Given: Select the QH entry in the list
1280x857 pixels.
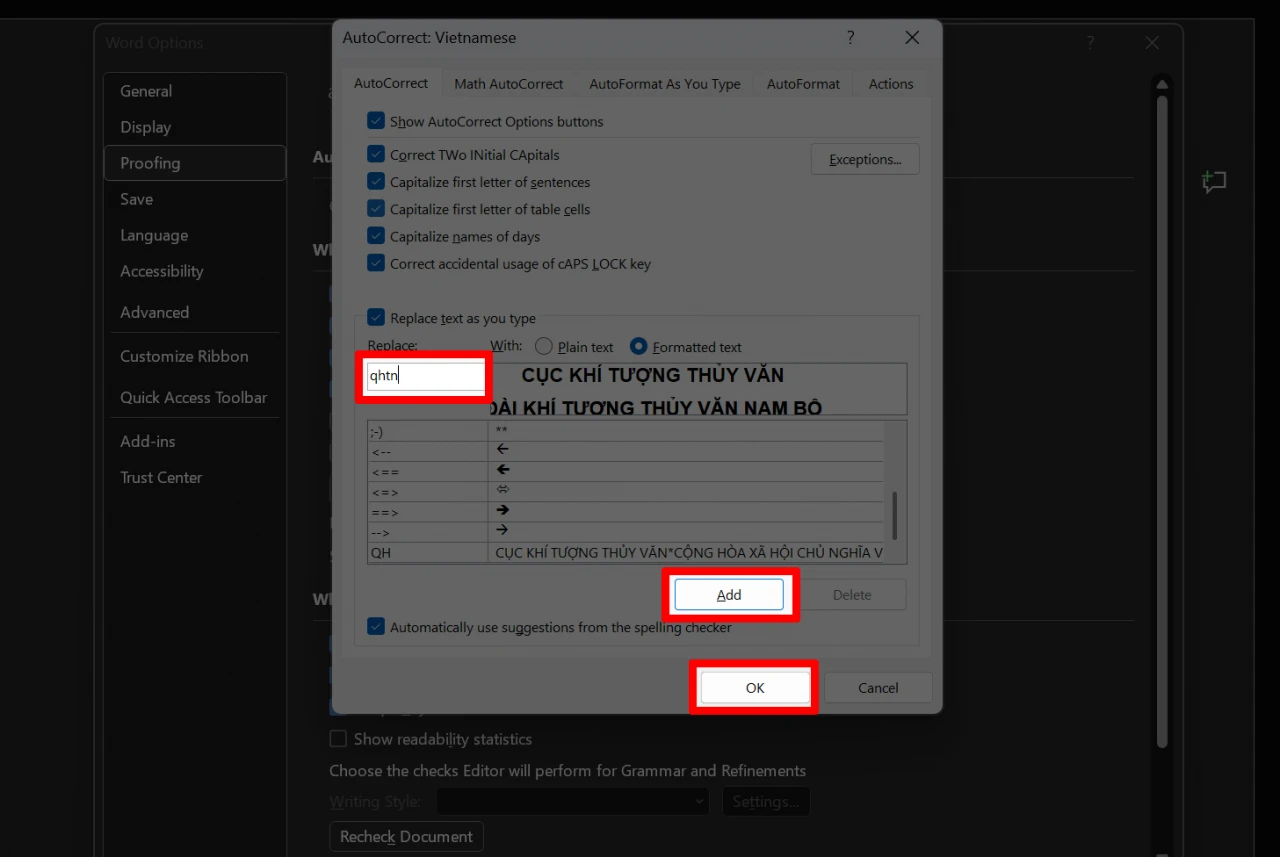Looking at the screenshot, I should click(427, 553).
